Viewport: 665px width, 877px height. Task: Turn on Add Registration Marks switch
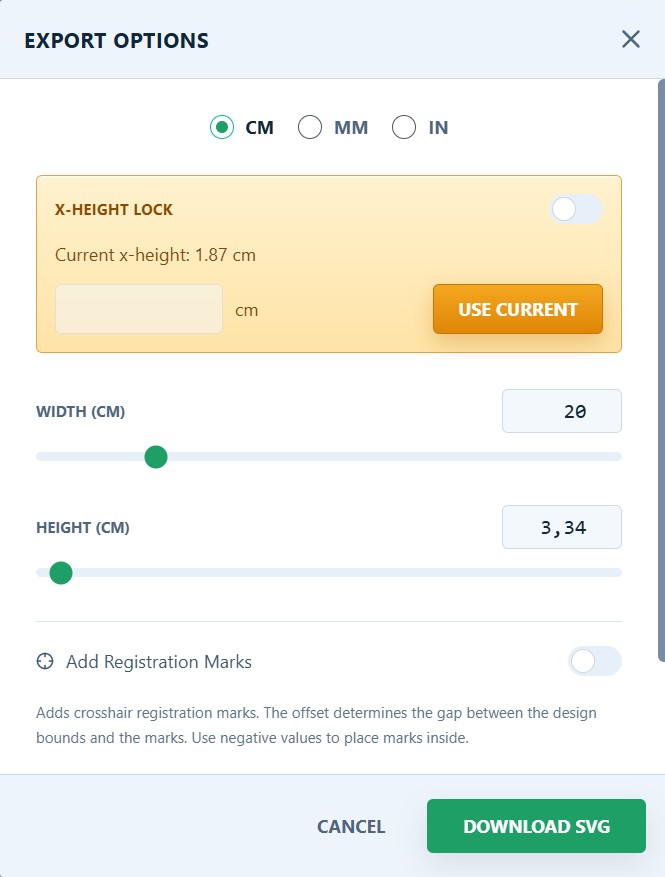(x=594, y=661)
